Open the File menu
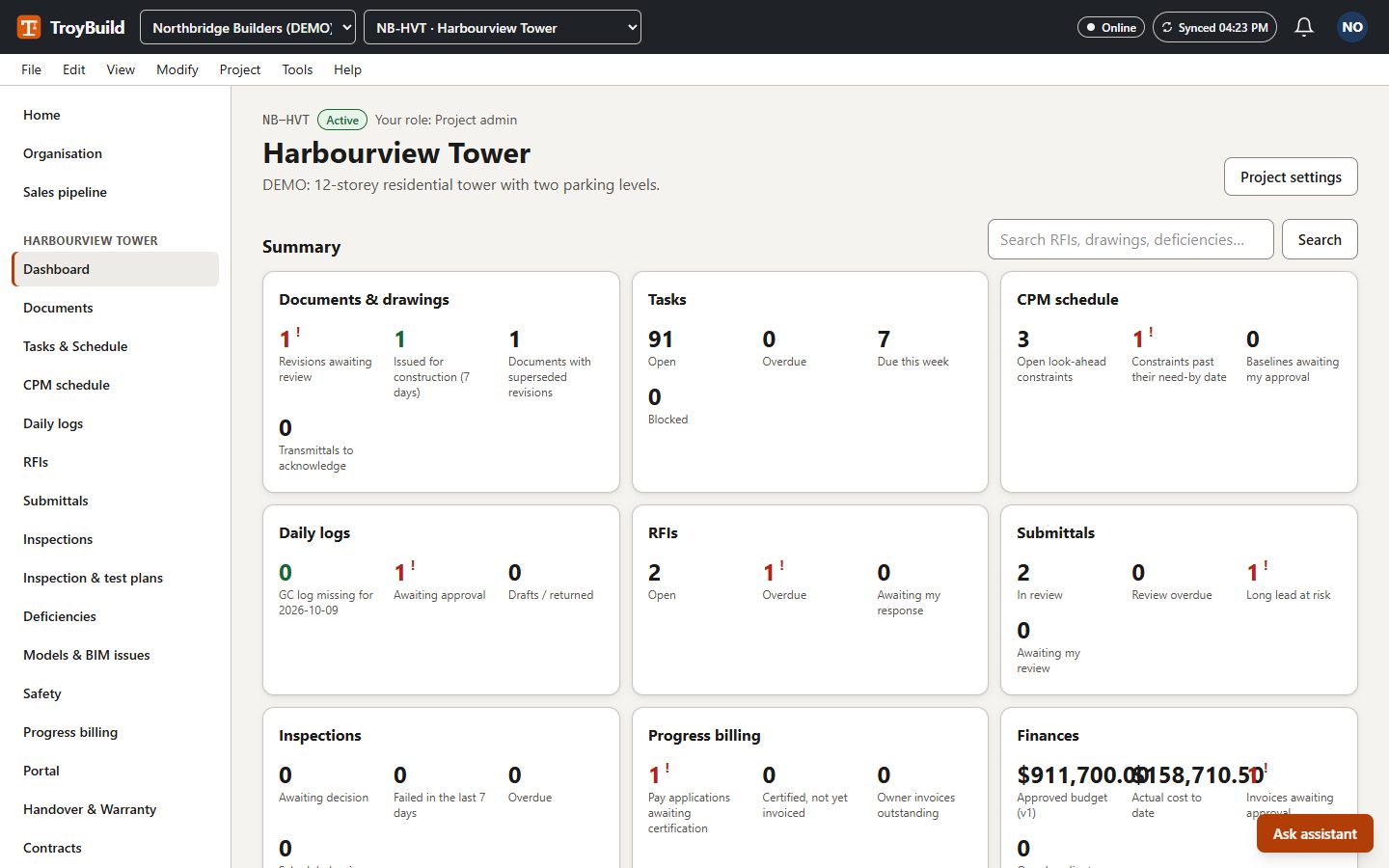 click(31, 69)
